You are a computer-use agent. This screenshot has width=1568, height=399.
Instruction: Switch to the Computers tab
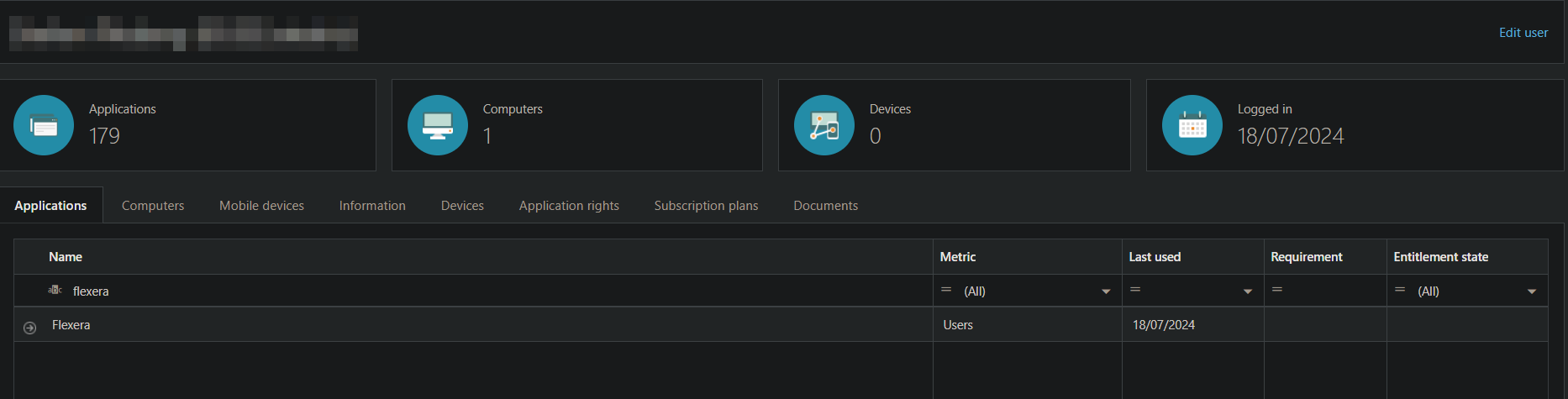click(x=153, y=205)
